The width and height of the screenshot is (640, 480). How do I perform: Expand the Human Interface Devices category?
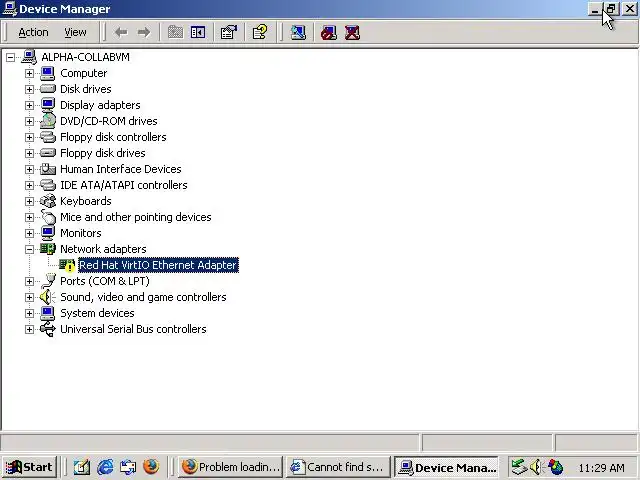pos(29,169)
